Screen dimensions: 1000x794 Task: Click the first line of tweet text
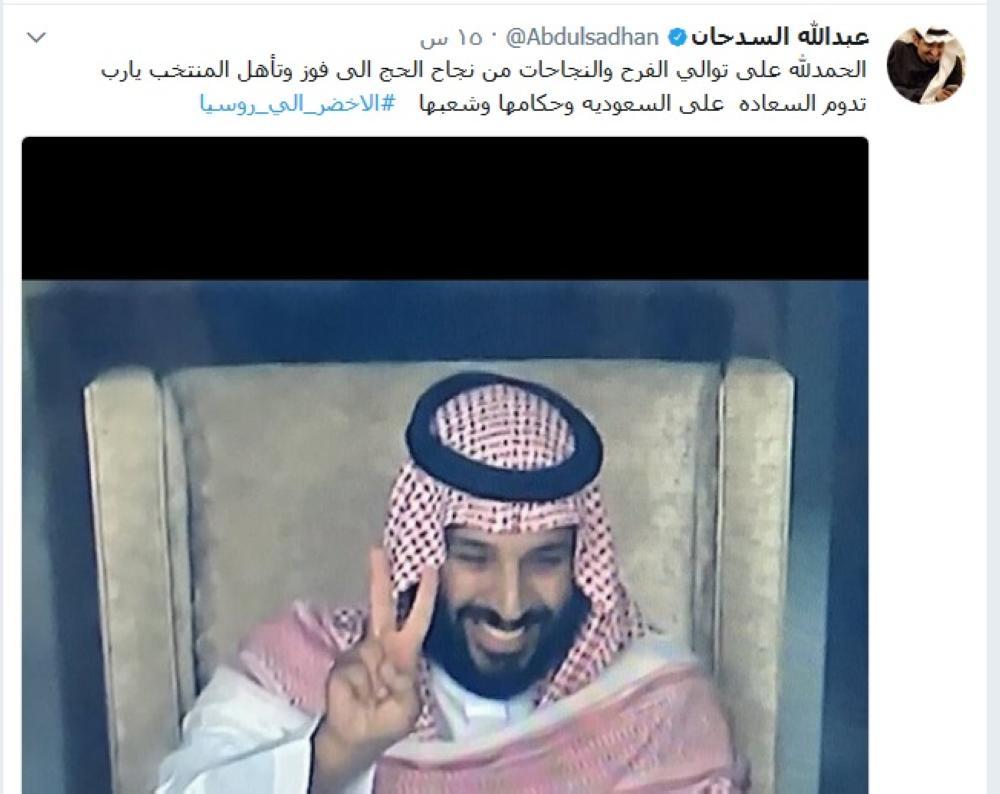click(x=483, y=70)
